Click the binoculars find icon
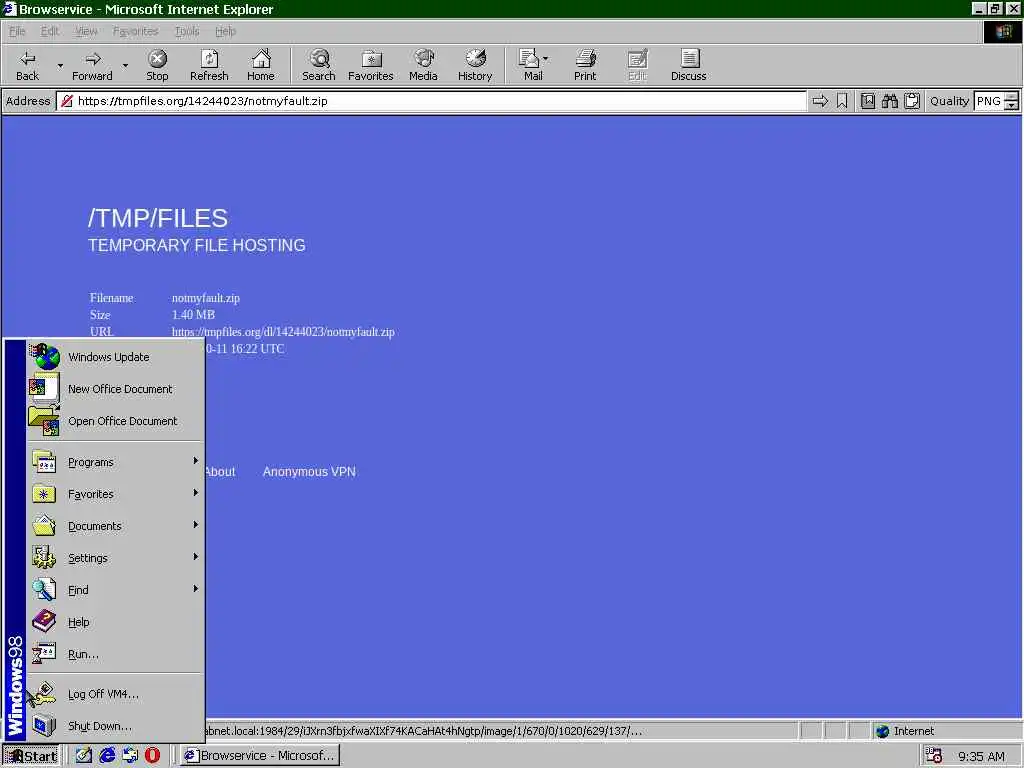 click(x=889, y=101)
